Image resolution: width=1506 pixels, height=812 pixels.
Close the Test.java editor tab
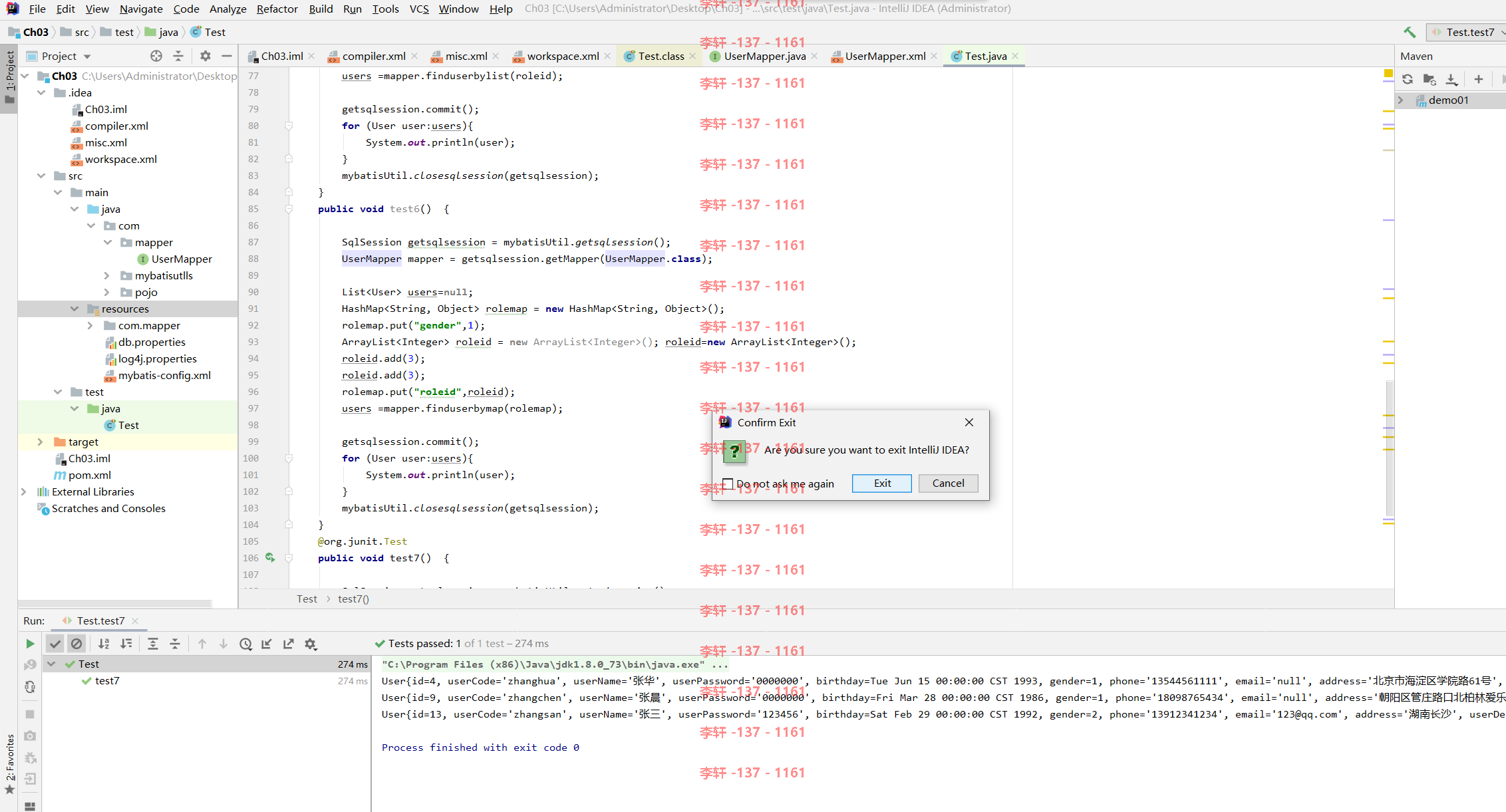pyautogui.click(x=1015, y=56)
